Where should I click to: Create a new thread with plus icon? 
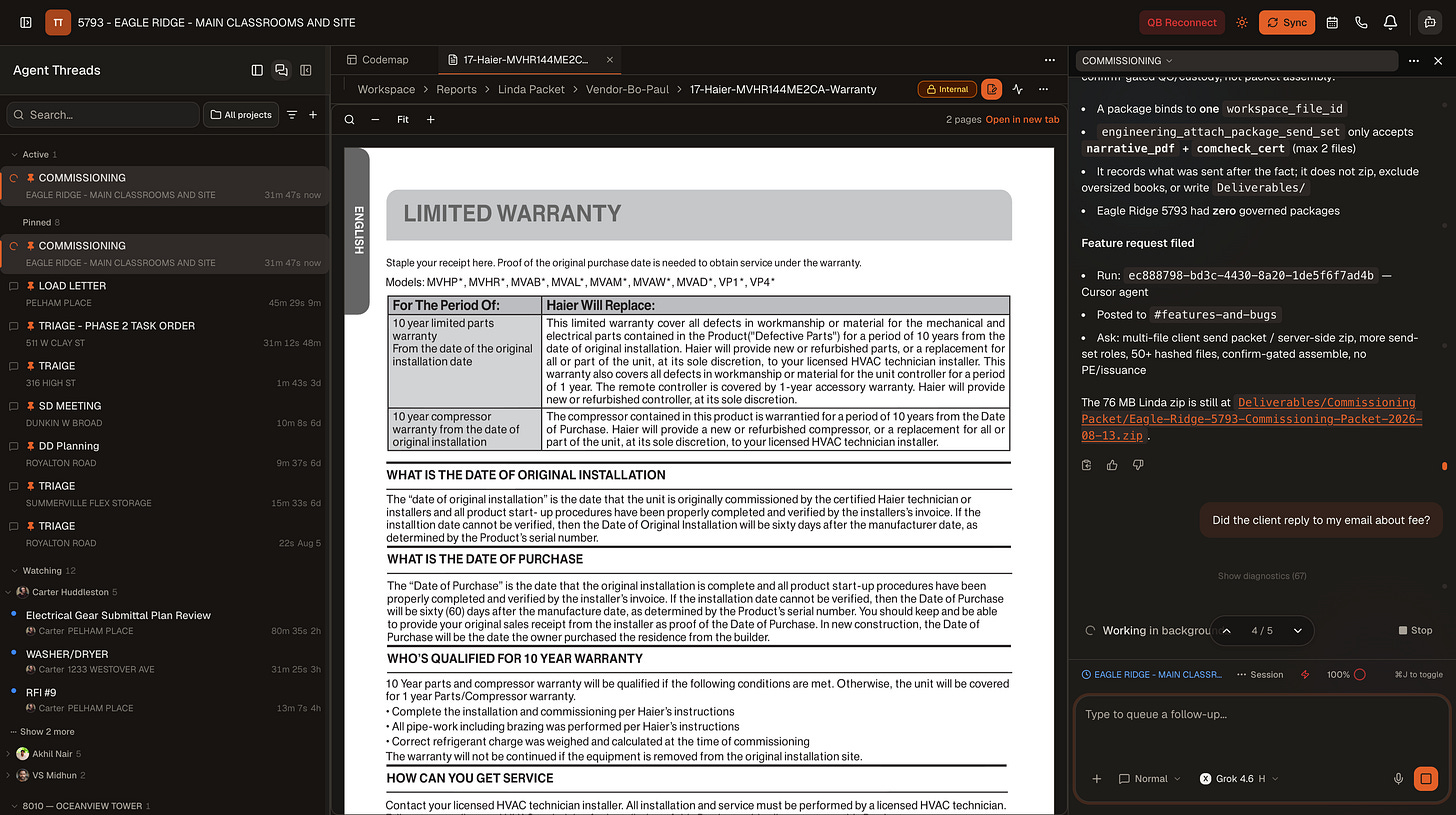pos(313,115)
